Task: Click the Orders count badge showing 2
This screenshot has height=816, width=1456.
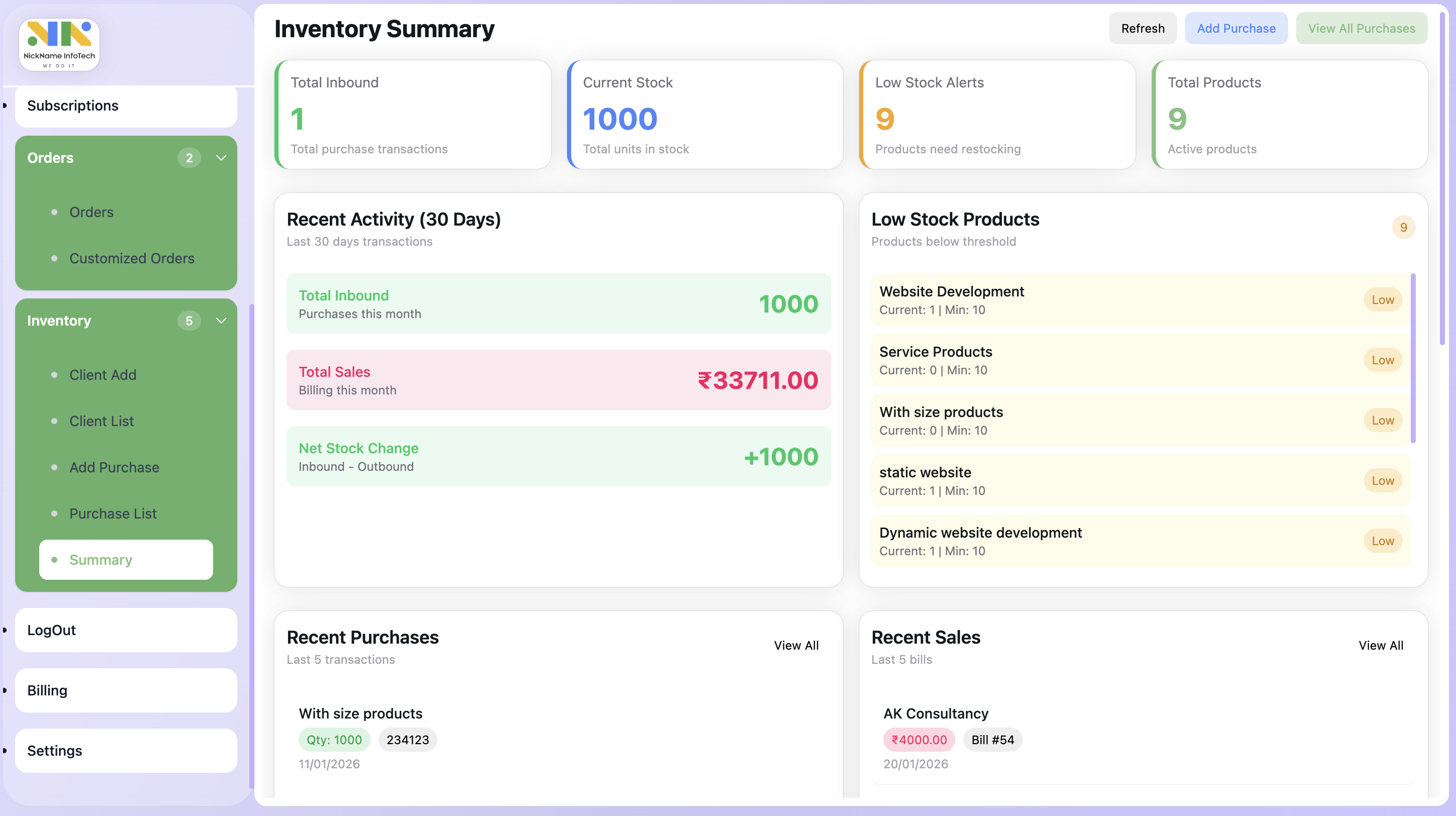Action: 190,158
